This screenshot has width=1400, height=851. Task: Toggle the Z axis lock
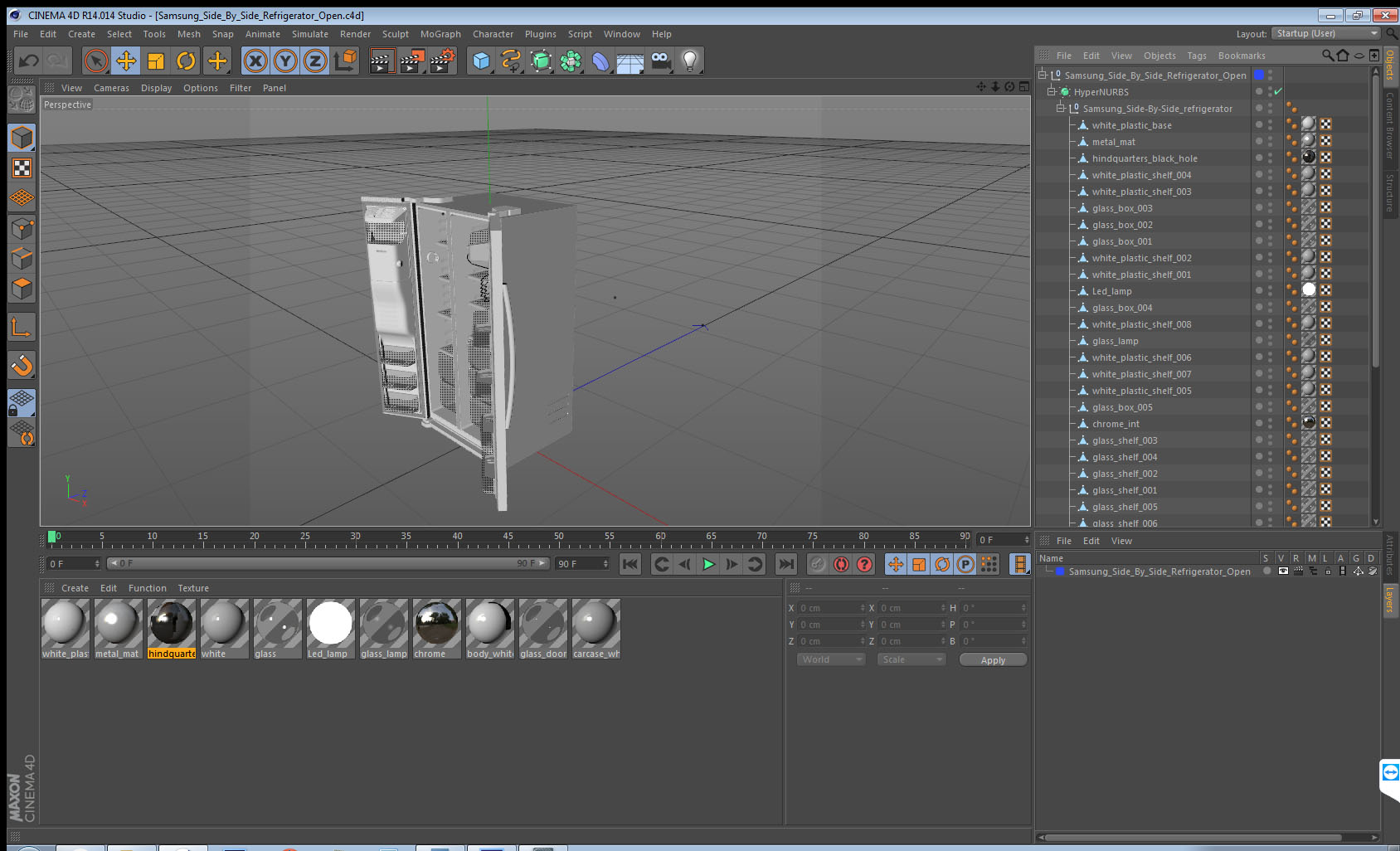[x=315, y=61]
